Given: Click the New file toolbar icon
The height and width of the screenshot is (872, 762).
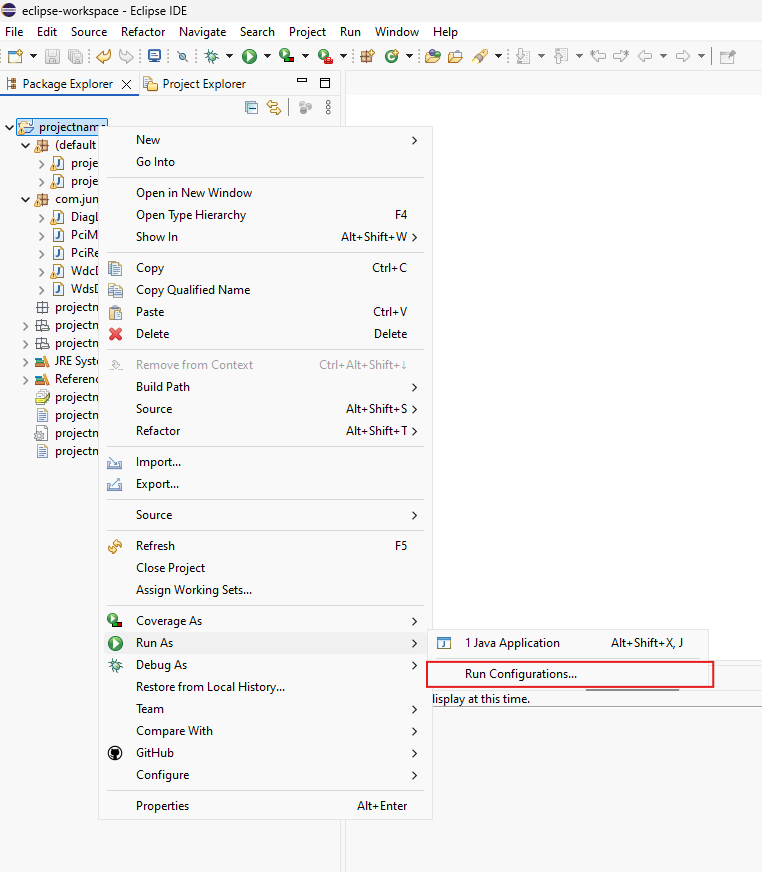Looking at the screenshot, I should [x=15, y=57].
